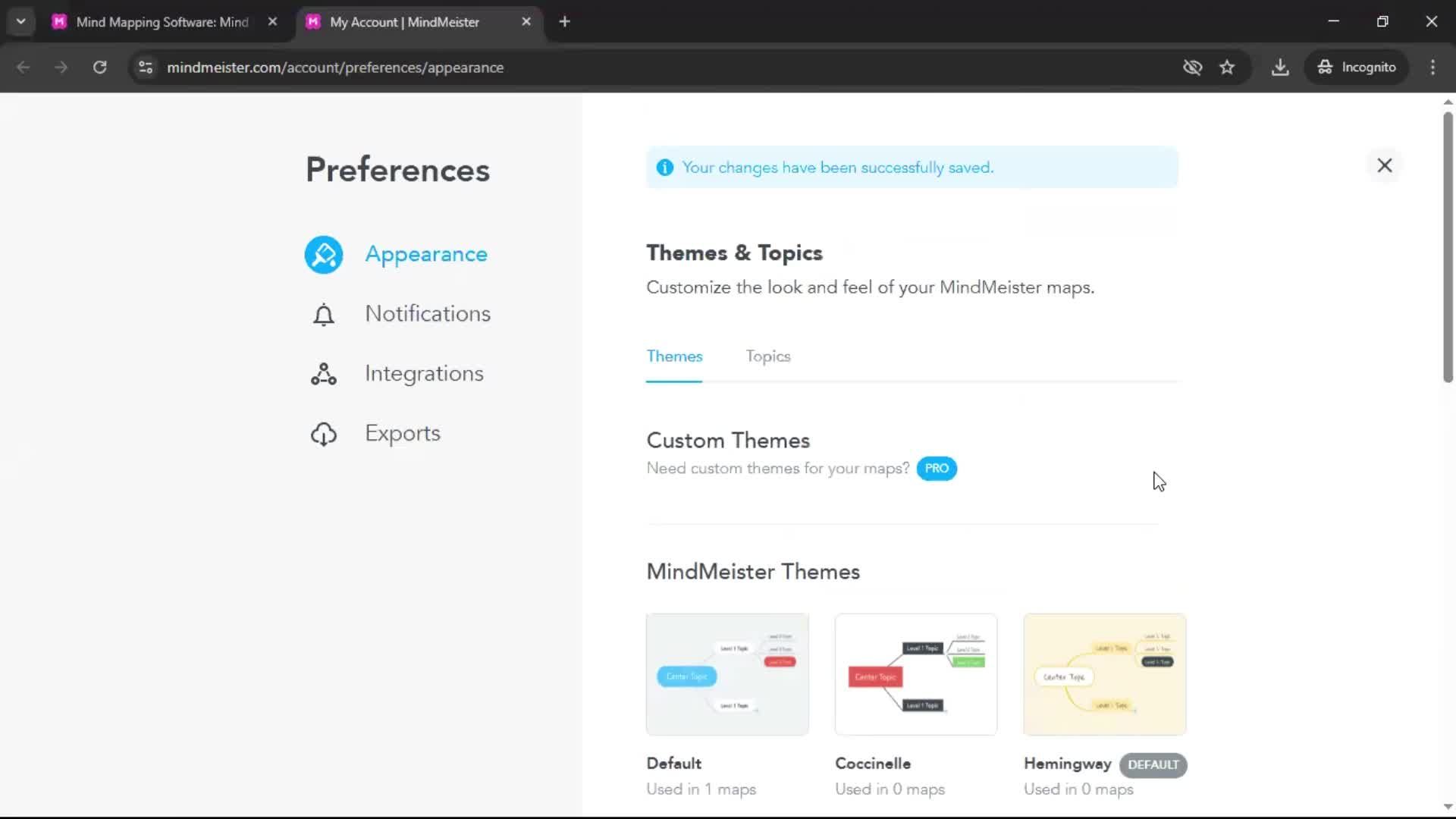Click the PRO badge for custom themes
Viewport: 1456px width, 819px height.
coord(937,469)
